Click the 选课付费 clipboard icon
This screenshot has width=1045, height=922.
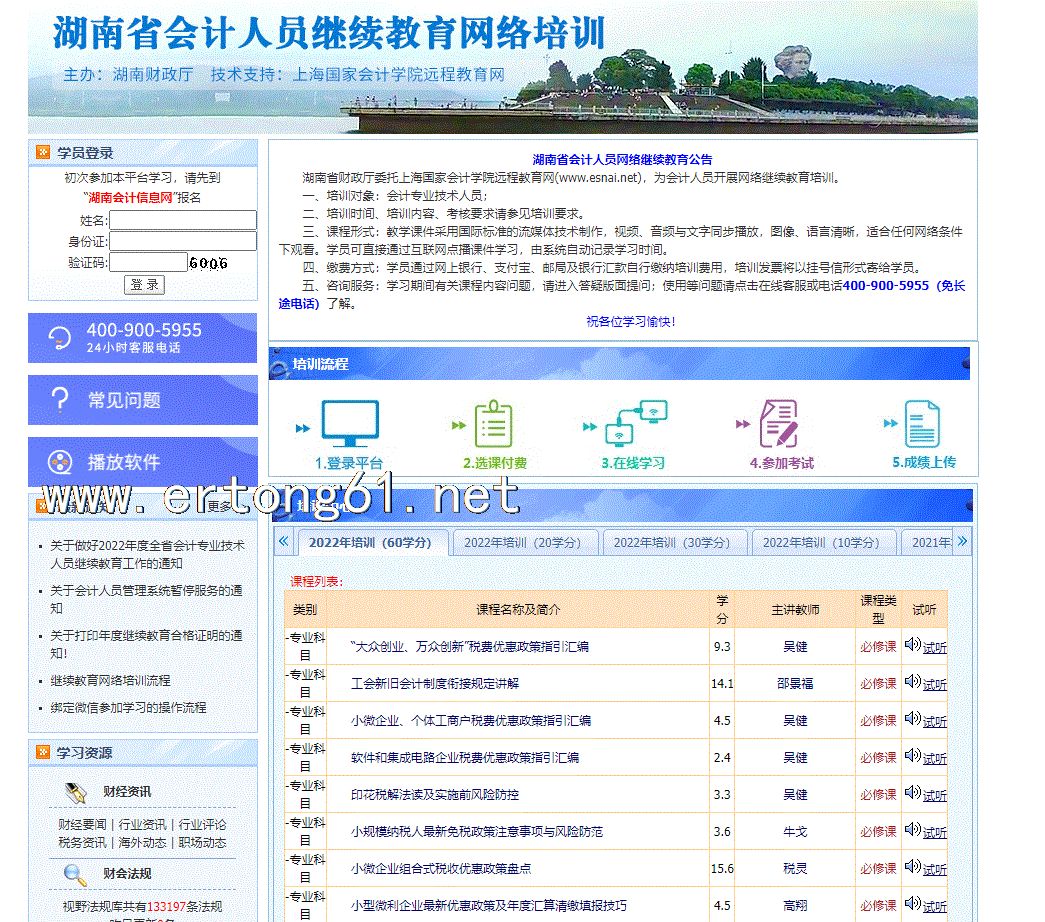(493, 424)
